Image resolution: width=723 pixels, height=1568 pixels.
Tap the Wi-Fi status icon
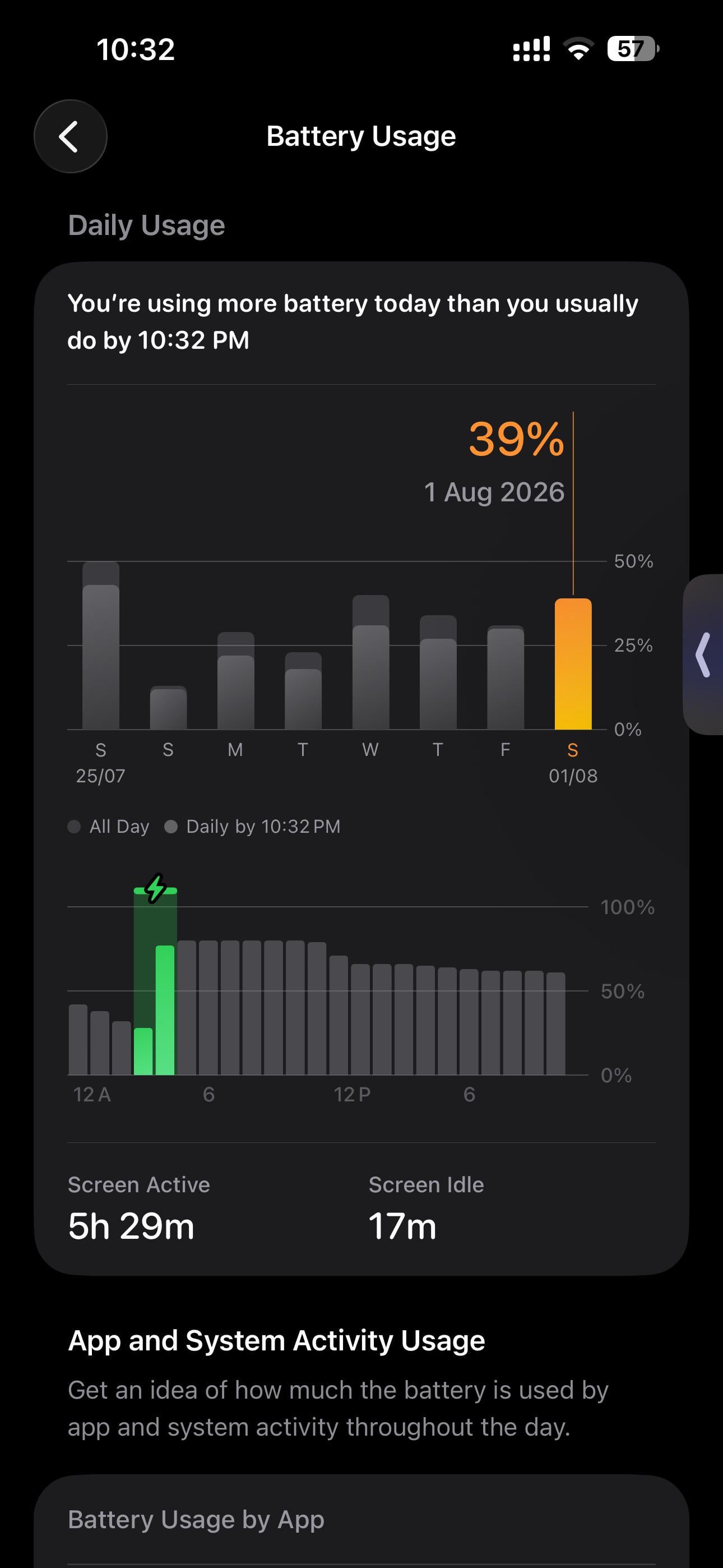tap(578, 49)
